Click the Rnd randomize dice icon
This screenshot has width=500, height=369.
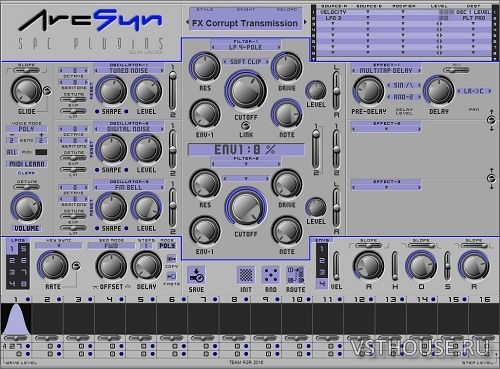pyautogui.click(x=270, y=275)
